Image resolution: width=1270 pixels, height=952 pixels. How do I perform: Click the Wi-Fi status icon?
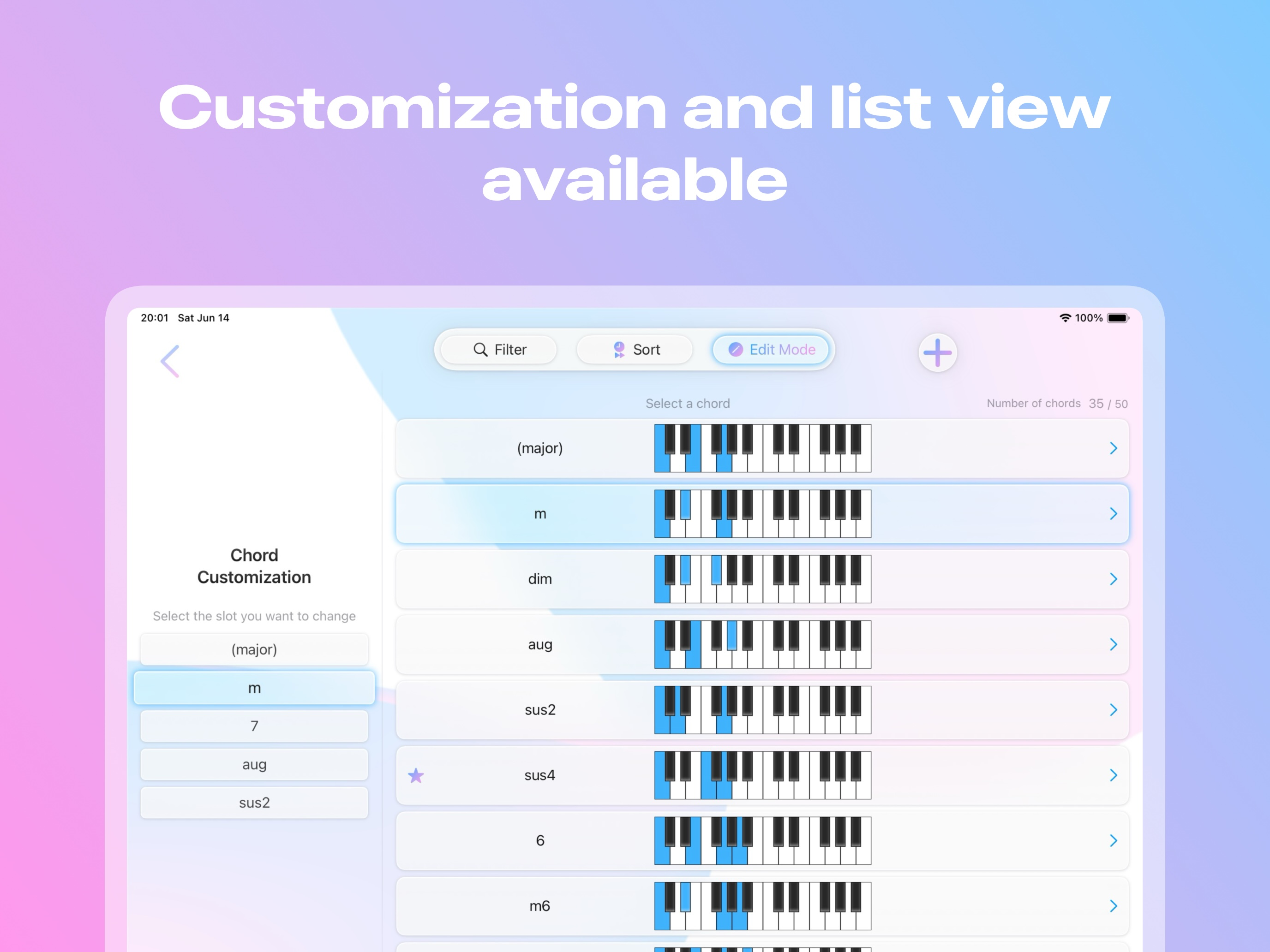1065,318
